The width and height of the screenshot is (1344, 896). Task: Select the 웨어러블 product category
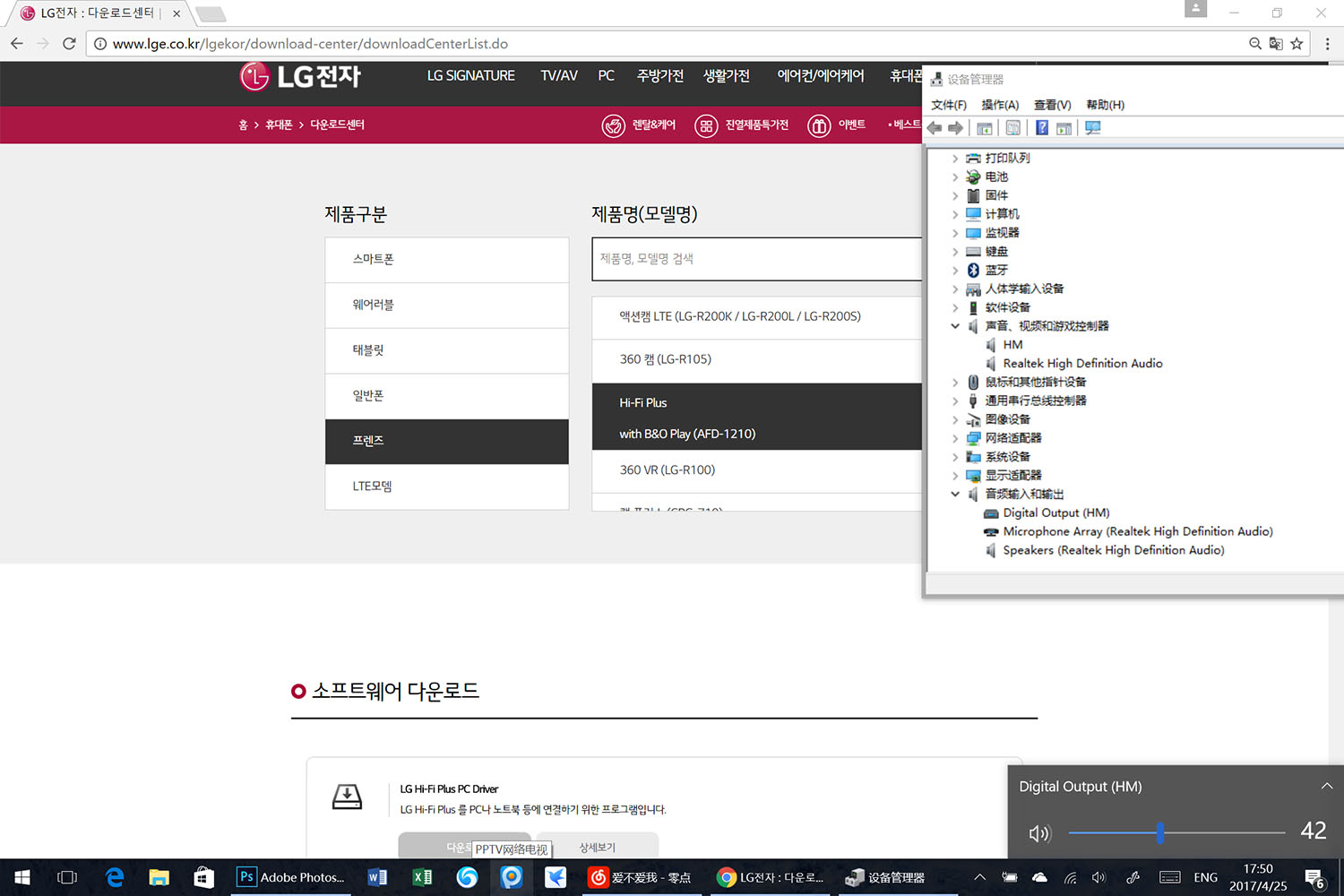tap(447, 306)
